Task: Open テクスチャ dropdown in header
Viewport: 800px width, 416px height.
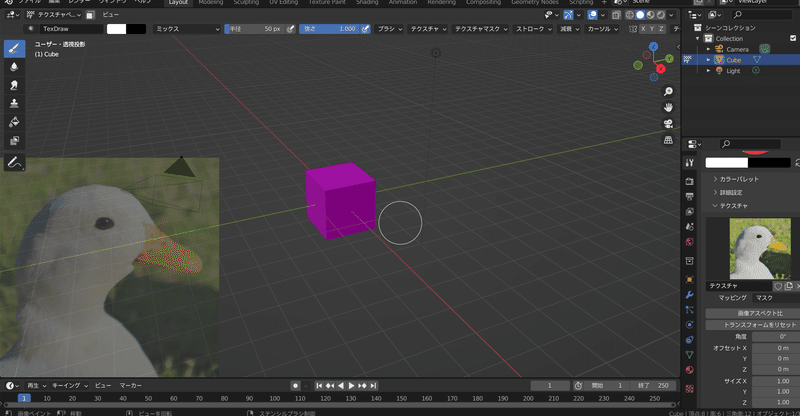Action: coord(428,29)
